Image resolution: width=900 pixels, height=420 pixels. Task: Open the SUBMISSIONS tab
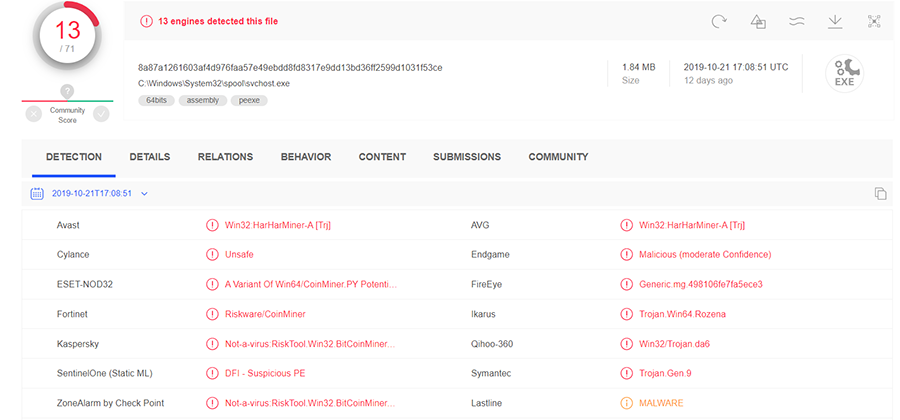point(467,157)
